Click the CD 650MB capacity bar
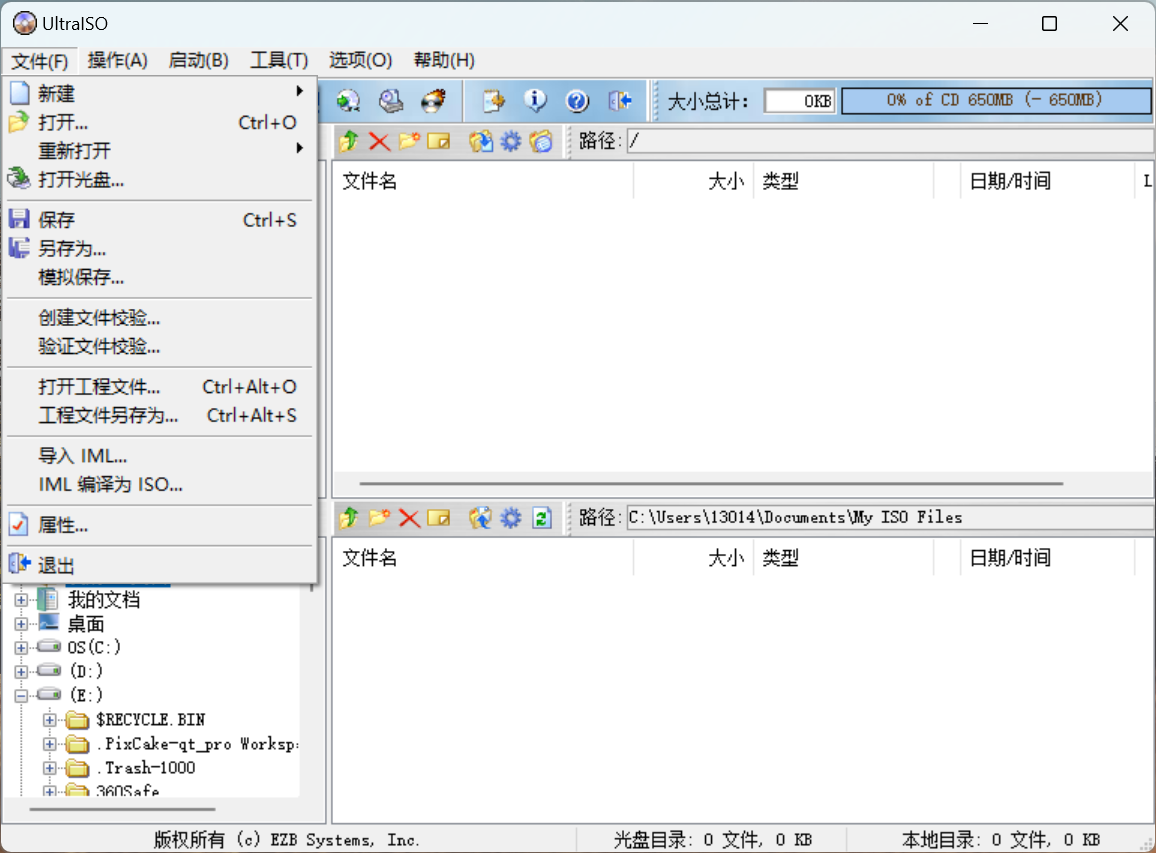 point(996,100)
